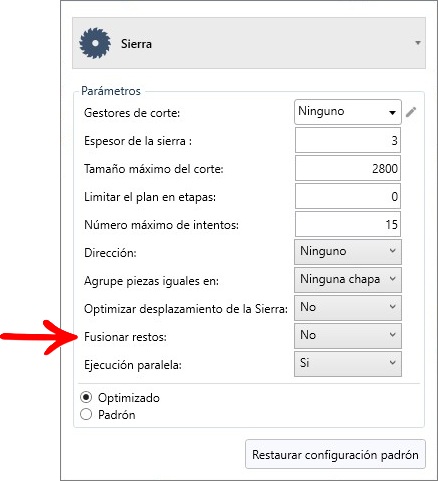Click the pencil edit icon beside Gestores de corte

tap(411, 112)
